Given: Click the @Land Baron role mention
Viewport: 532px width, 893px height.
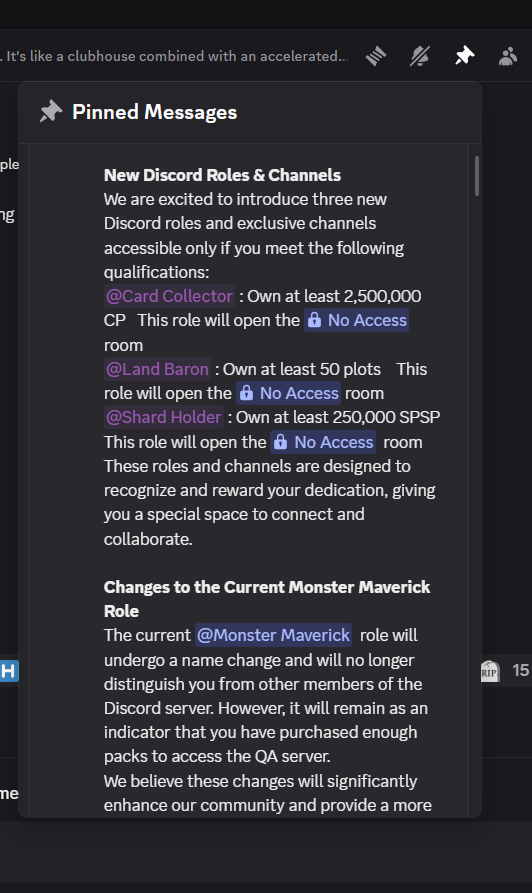Looking at the screenshot, I should pos(157,369).
